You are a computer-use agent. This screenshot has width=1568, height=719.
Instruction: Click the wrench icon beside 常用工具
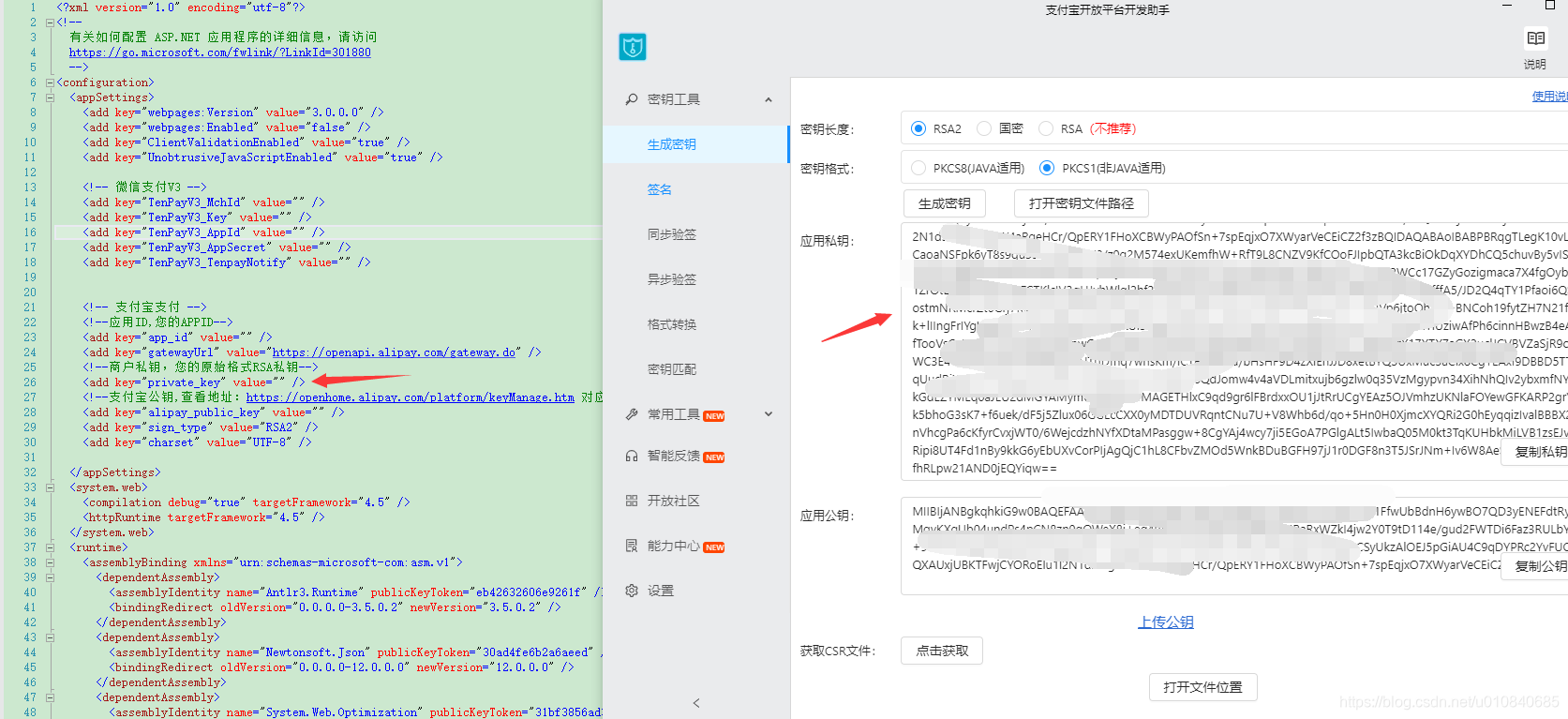click(x=632, y=414)
